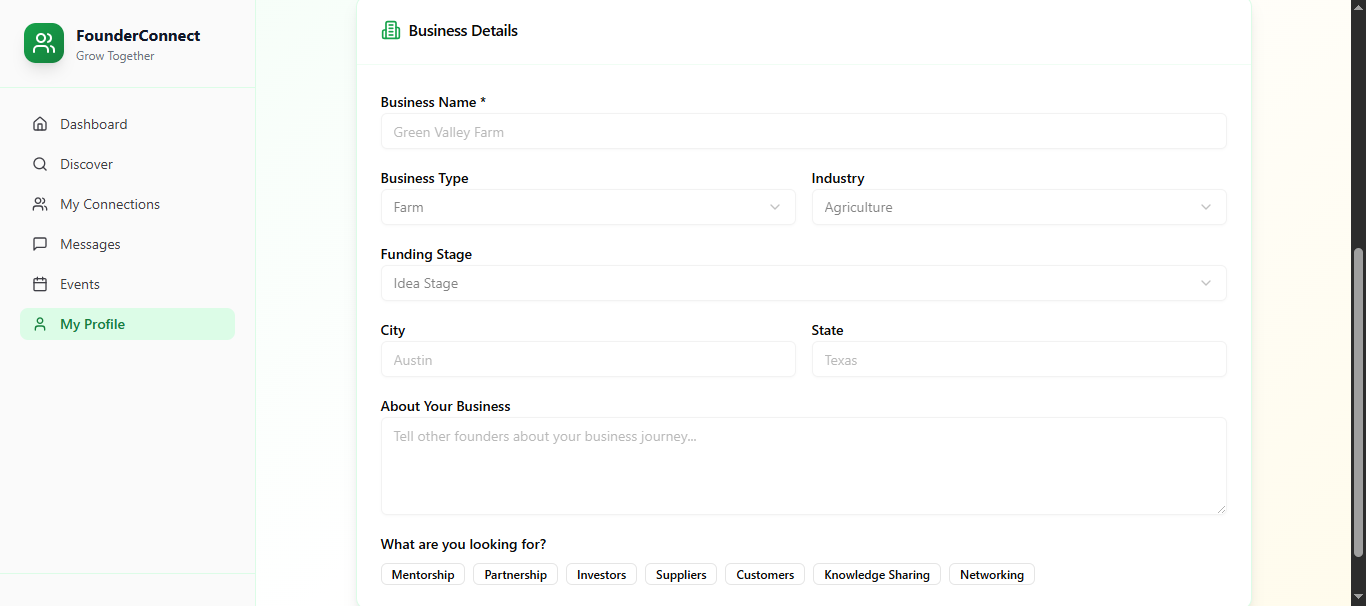The image size is (1366, 606).
Task: Click the 'Funding Stage' field label
Action: 426,254
